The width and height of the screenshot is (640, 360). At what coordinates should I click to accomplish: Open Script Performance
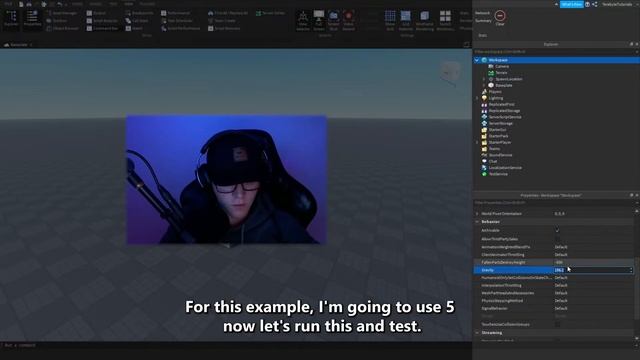180,28
